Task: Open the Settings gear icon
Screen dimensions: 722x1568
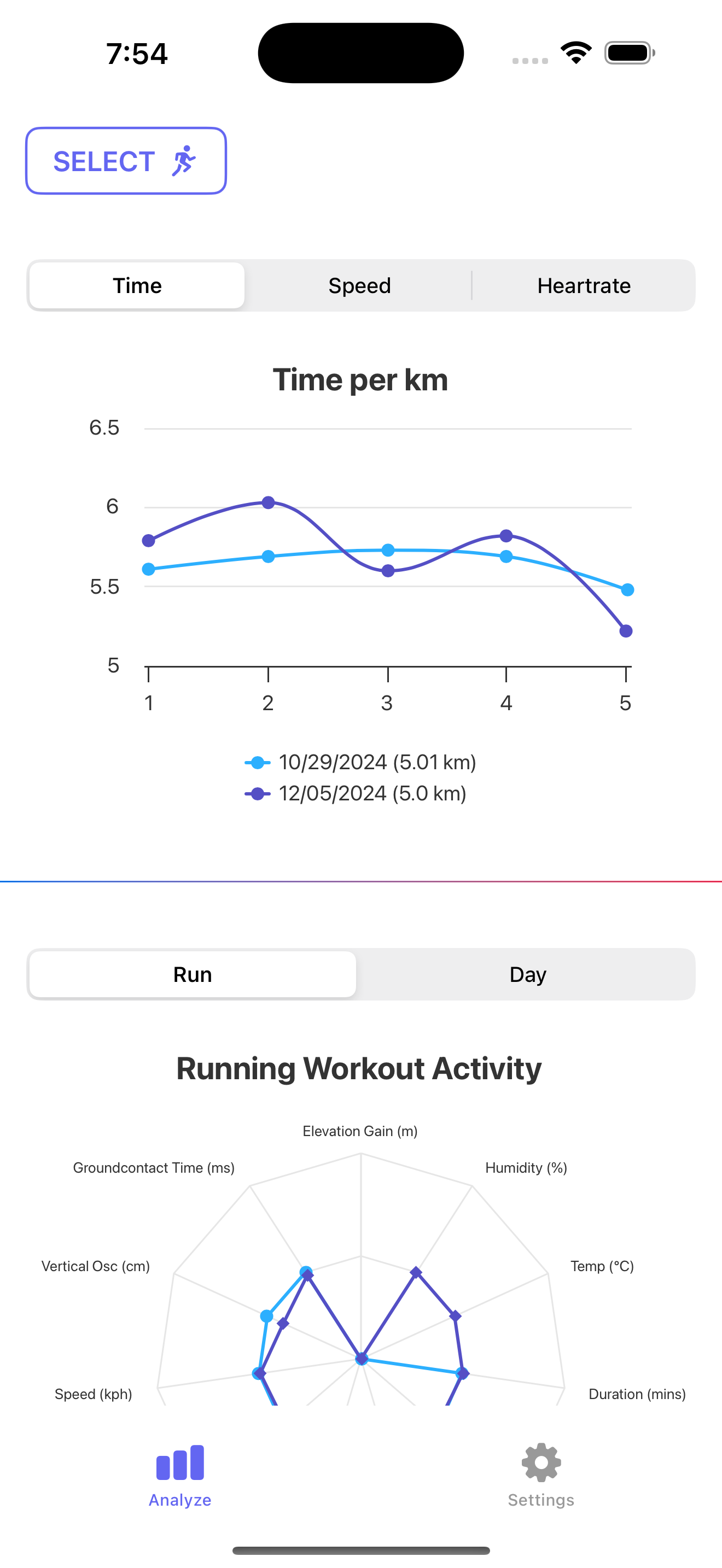Action: pyautogui.click(x=541, y=1462)
